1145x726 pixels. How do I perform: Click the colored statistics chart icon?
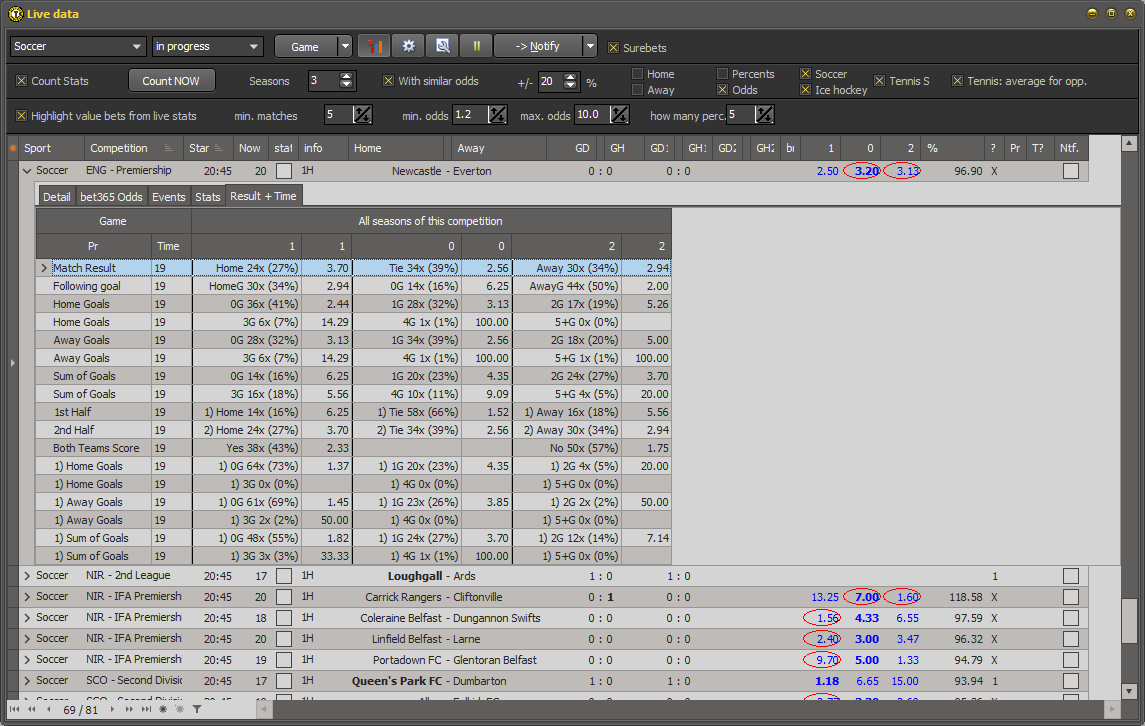(374, 45)
